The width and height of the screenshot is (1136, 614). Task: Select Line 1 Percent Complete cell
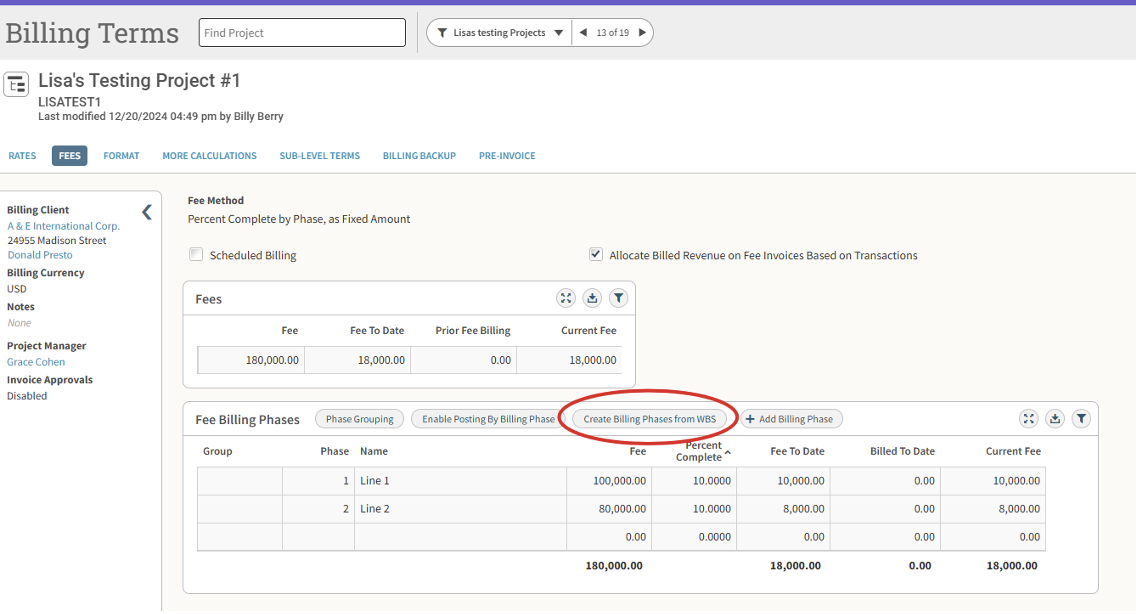(x=694, y=481)
